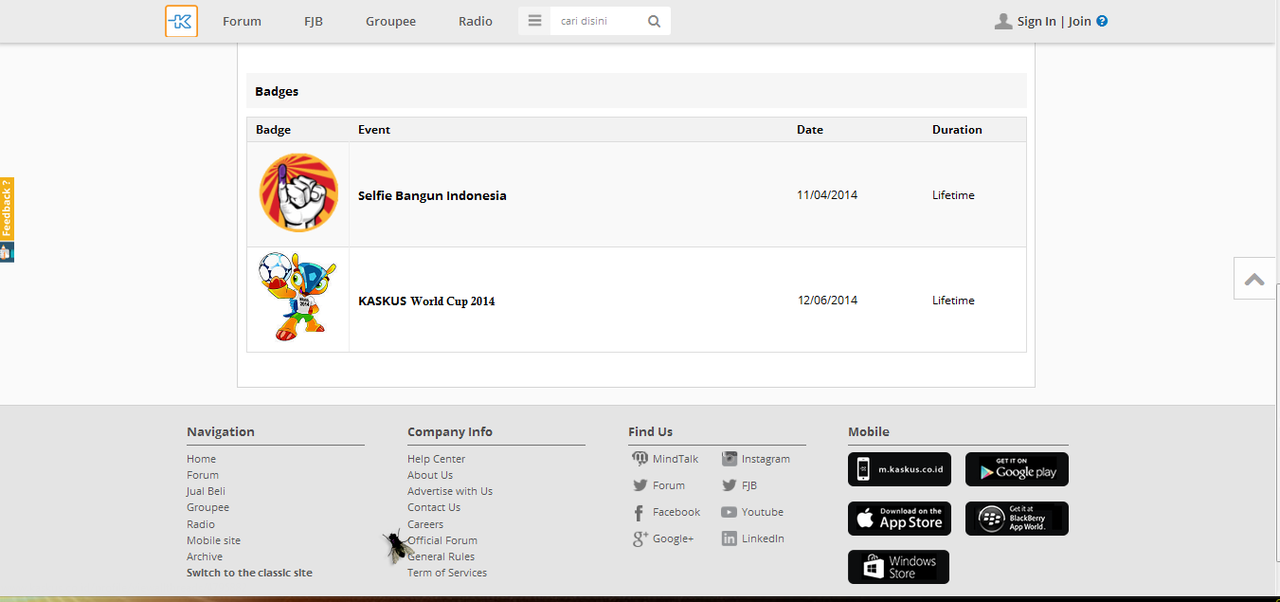The height and width of the screenshot is (602, 1280).
Task: Click the KASKUS World Cup 2014 badge image
Action: tap(297, 297)
